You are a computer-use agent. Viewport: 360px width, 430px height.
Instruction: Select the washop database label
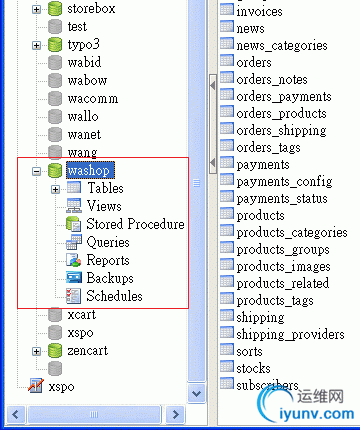[90, 171]
